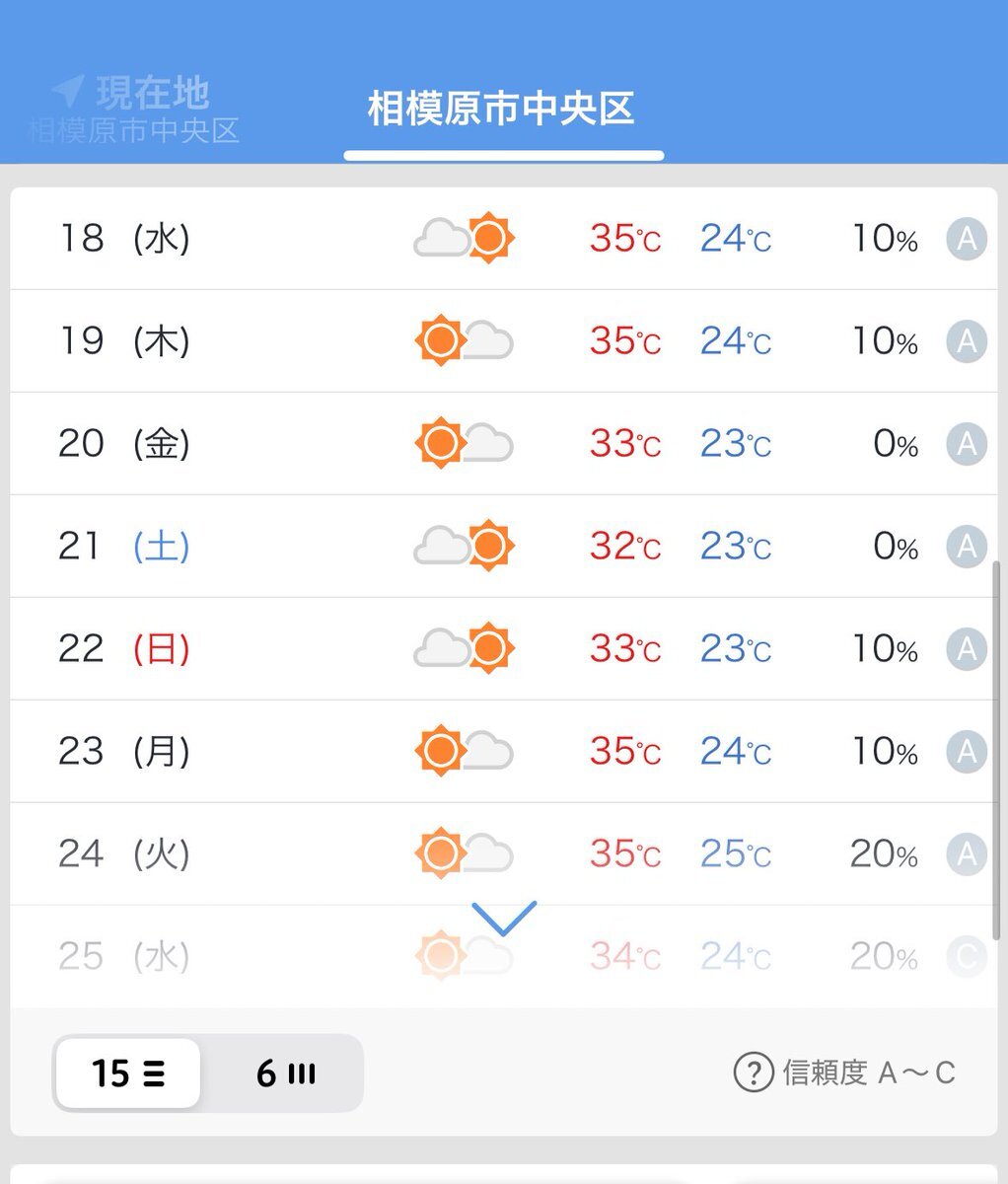Click weather icon for 18 (水)
Viewport: 1008px width, 1184px height.
click(465, 238)
